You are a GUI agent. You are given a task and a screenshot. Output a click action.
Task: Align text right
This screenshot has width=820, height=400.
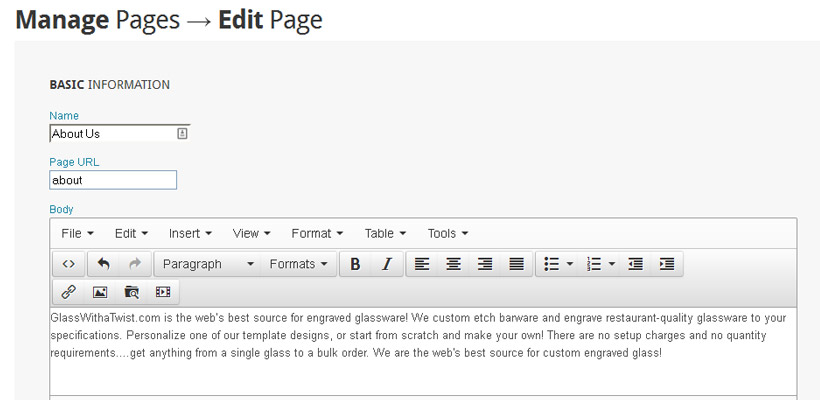(485, 264)
